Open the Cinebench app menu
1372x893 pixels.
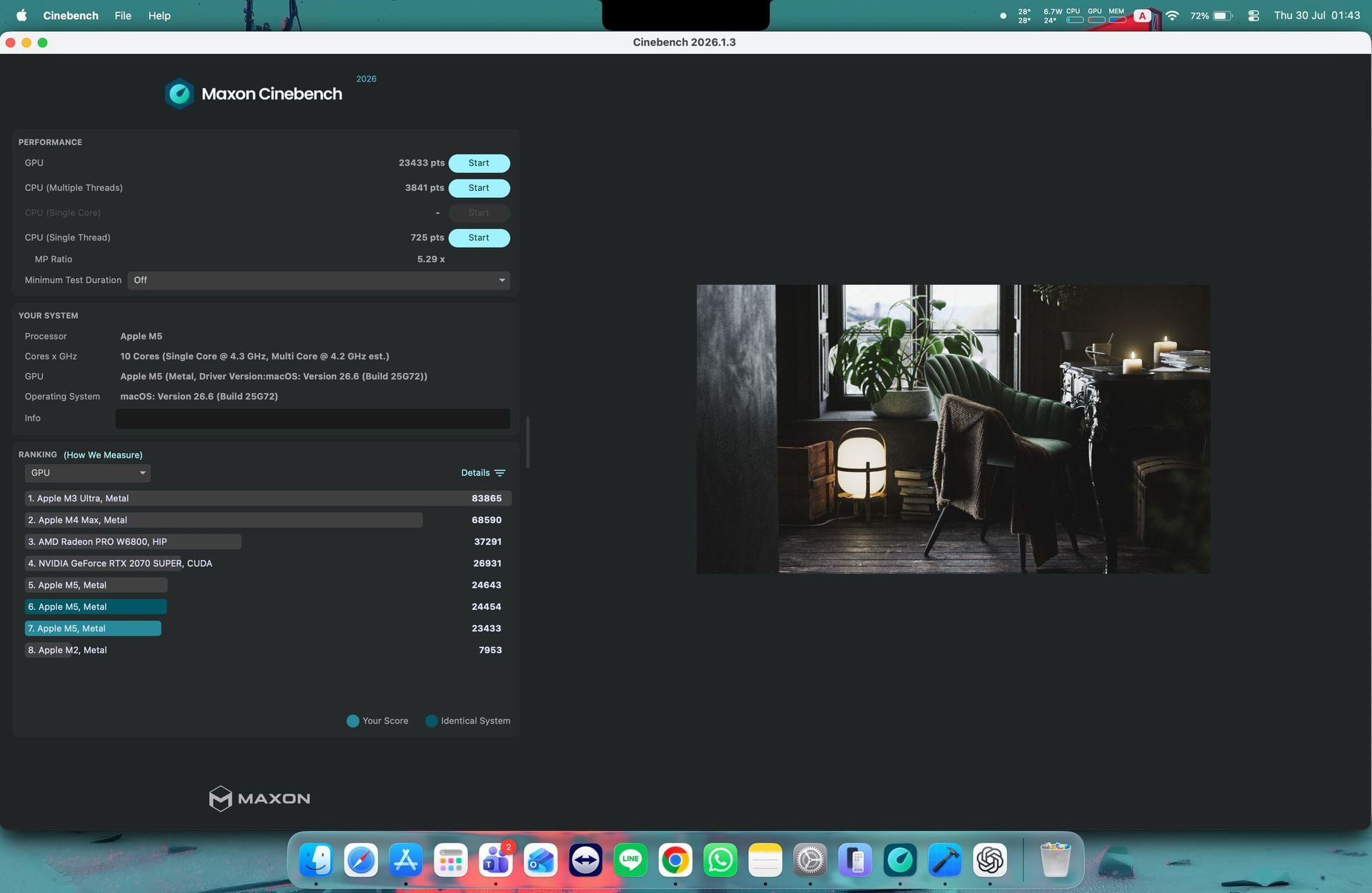pos(71,15)
